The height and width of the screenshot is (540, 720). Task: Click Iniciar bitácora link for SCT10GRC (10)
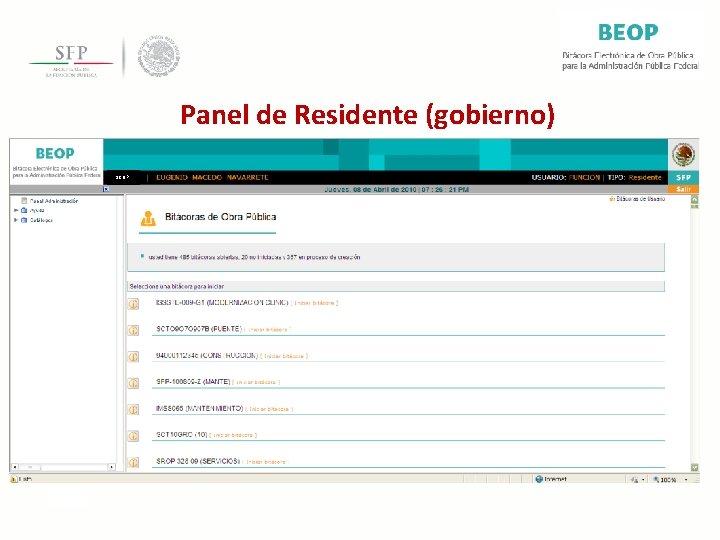tap(233, 435)
